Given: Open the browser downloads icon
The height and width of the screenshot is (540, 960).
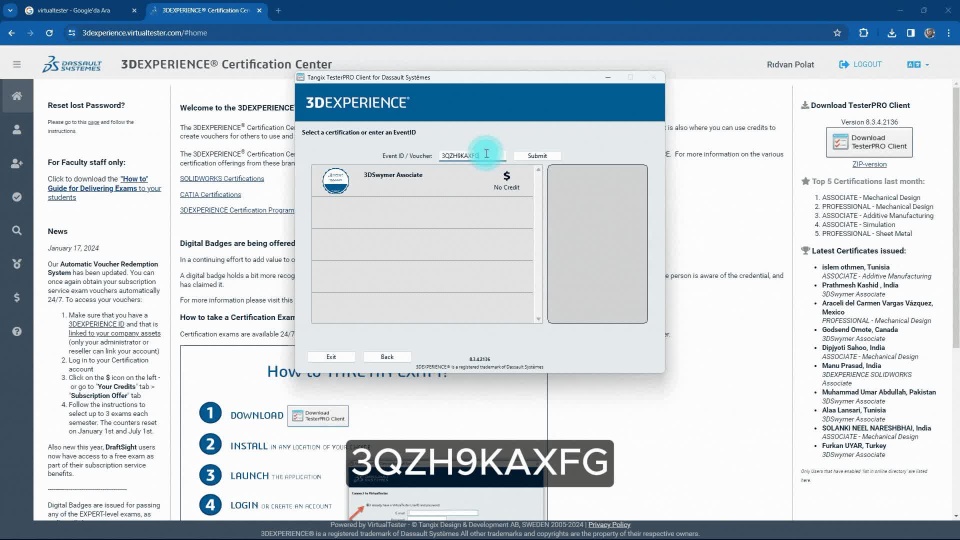Looking at the screenshot, I should [891, 33].
